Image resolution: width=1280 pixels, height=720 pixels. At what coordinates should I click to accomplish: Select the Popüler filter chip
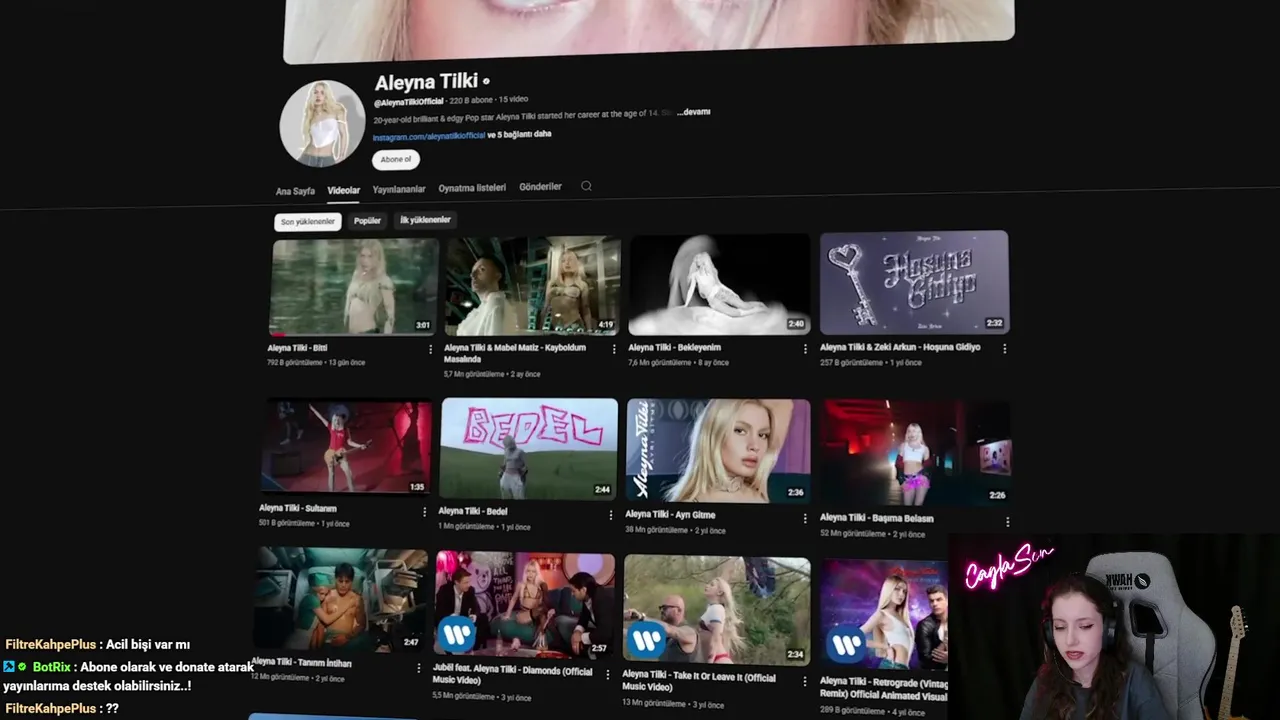coord(367,221)
